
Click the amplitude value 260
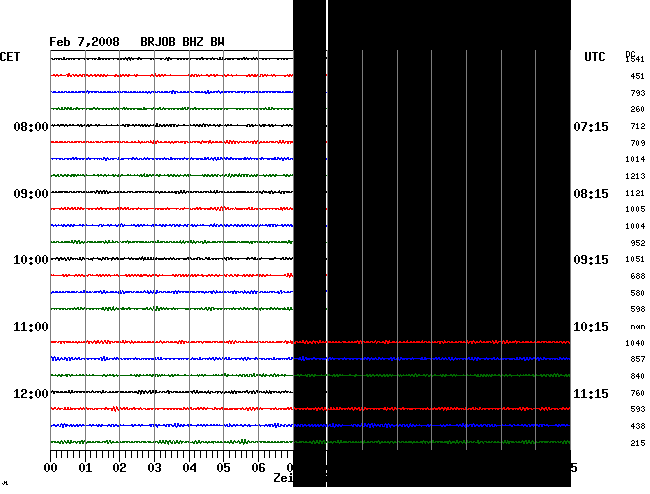pyautogui.click(x=638, y=109)
